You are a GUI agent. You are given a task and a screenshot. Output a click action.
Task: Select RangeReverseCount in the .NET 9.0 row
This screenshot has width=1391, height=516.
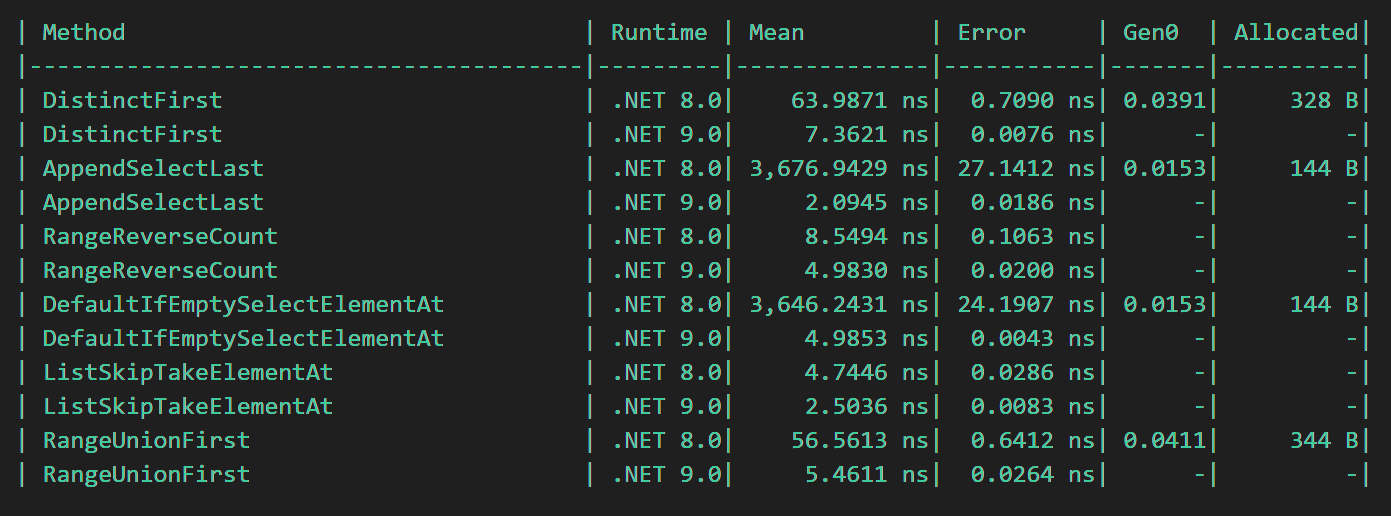pos(160,270)
